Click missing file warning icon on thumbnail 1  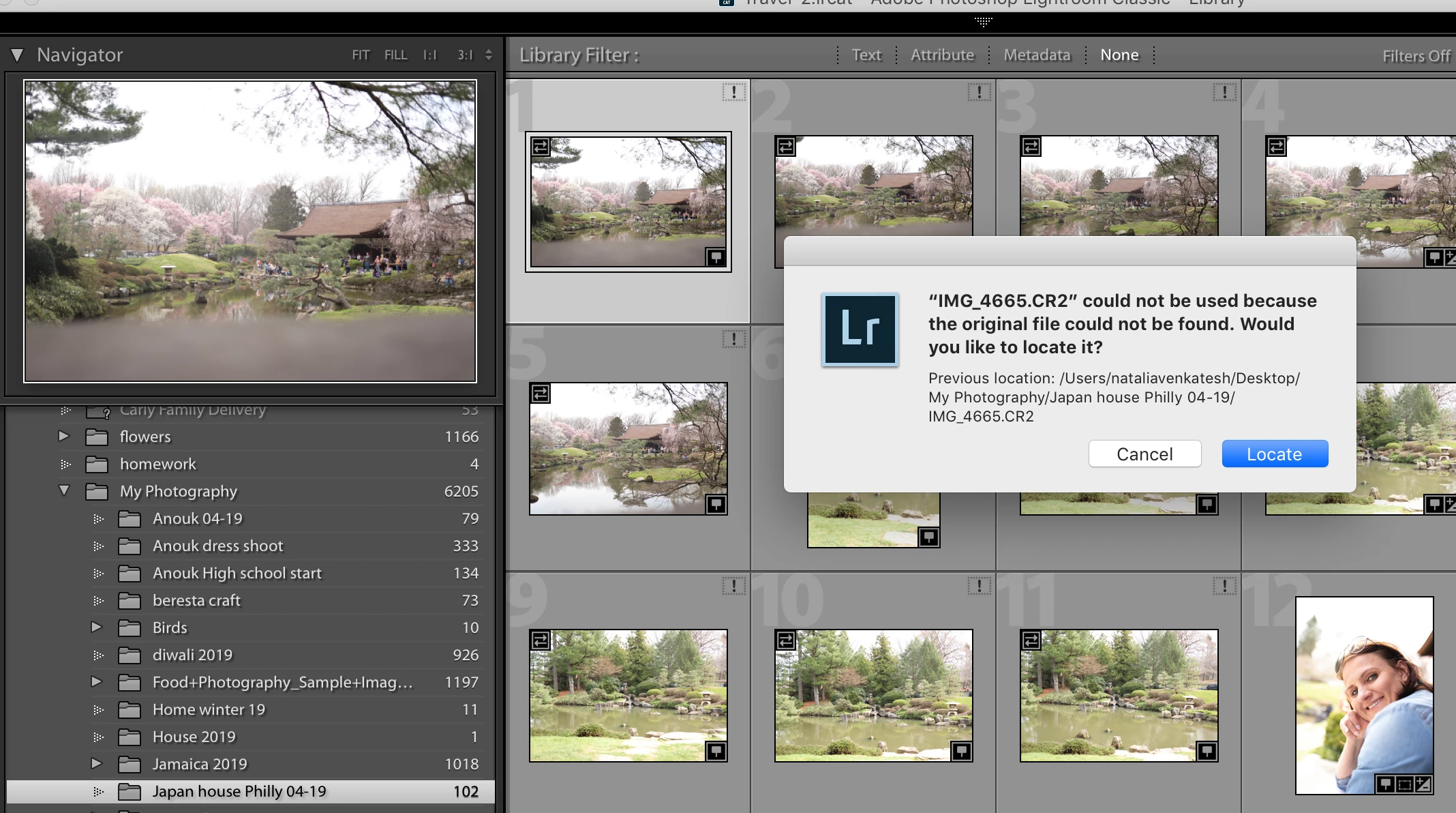[x=733, y=92]
